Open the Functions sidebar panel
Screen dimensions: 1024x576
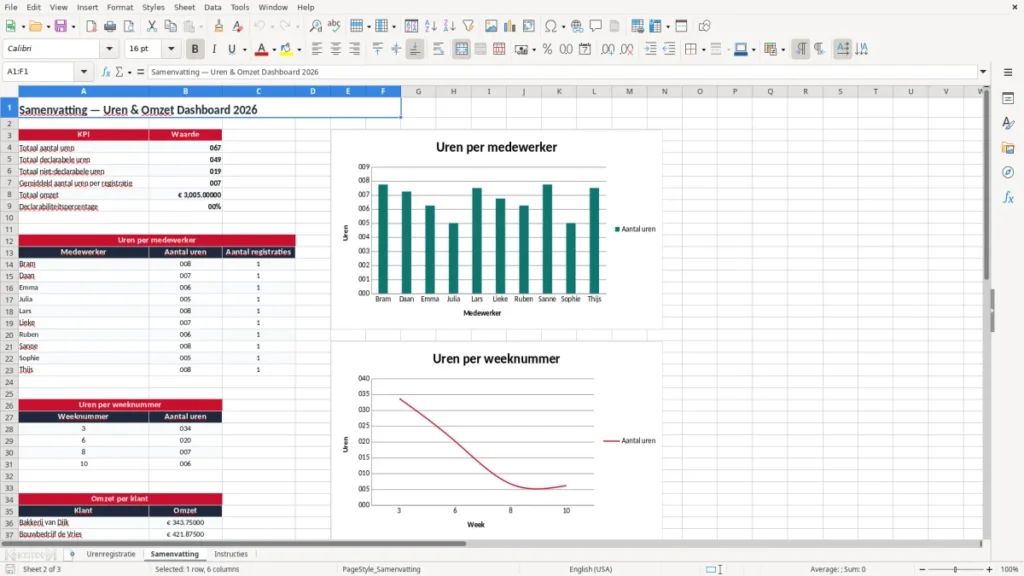coord(1008,197)
